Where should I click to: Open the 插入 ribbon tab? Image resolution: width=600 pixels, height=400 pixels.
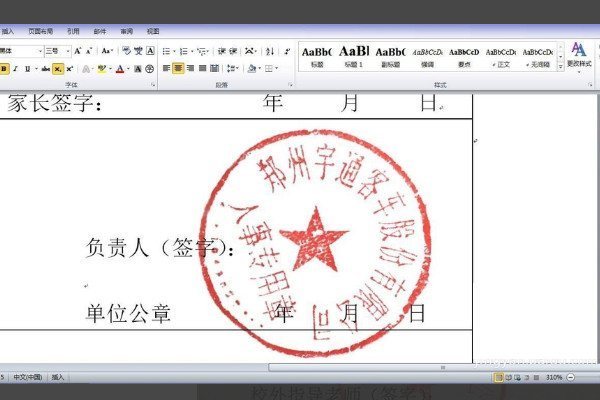pyautogui.click(x=8, y=31)
